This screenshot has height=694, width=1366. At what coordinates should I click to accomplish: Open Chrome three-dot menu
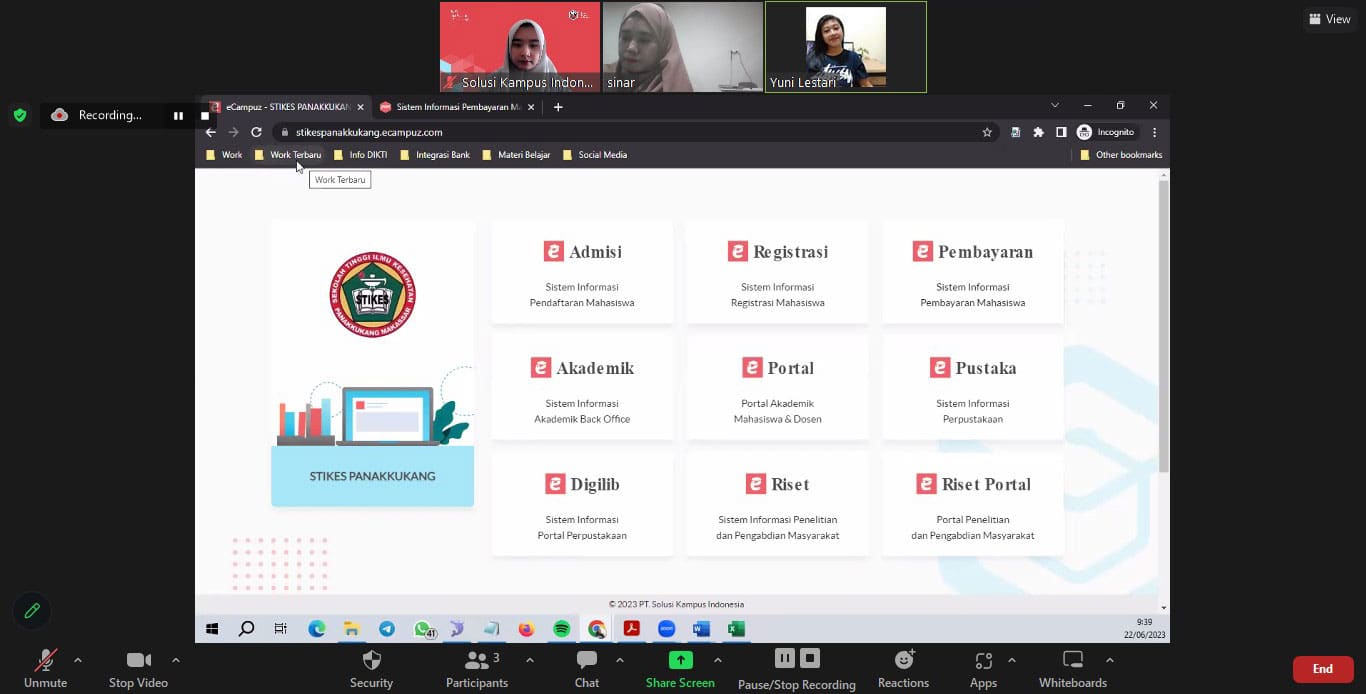pyautogui.click(x=1154, y=132)
